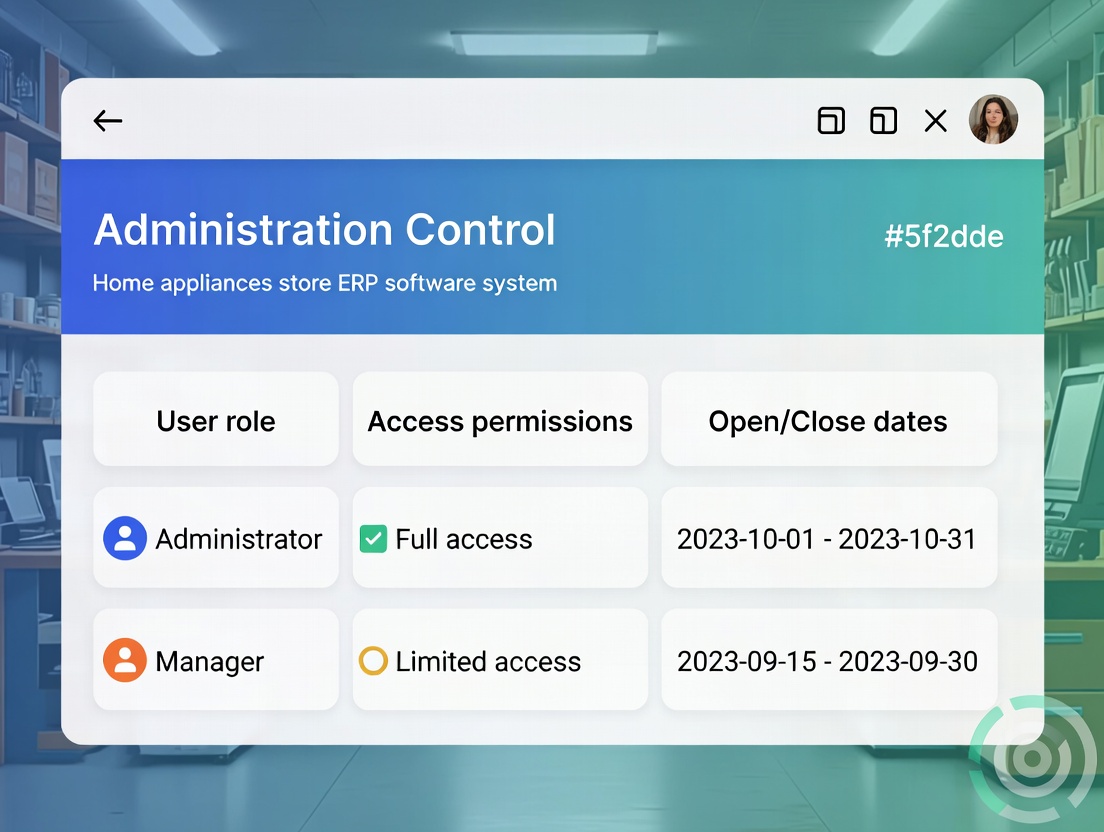The height and width of the screenshot is (832, 1104).
Task: Select the Limited access radio button
Action: click(373, 661)
